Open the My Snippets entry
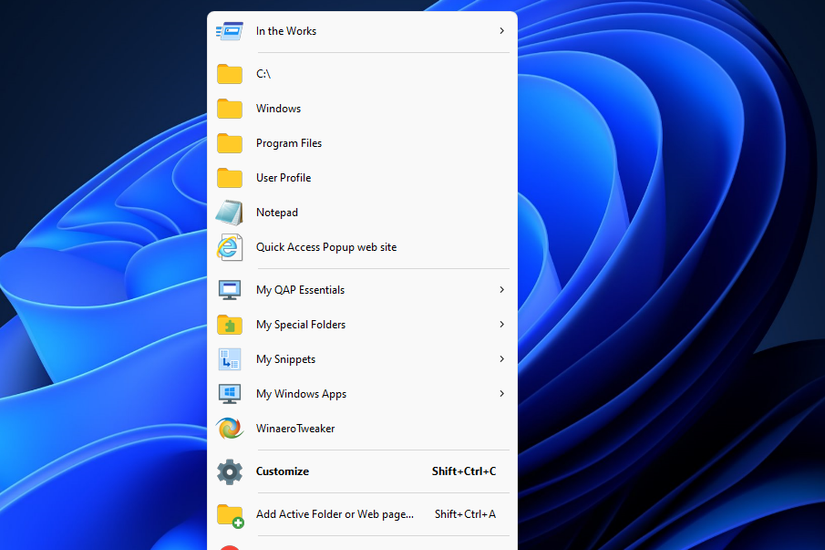The height and width of the screenshot is (550, 825). [362, 359]
